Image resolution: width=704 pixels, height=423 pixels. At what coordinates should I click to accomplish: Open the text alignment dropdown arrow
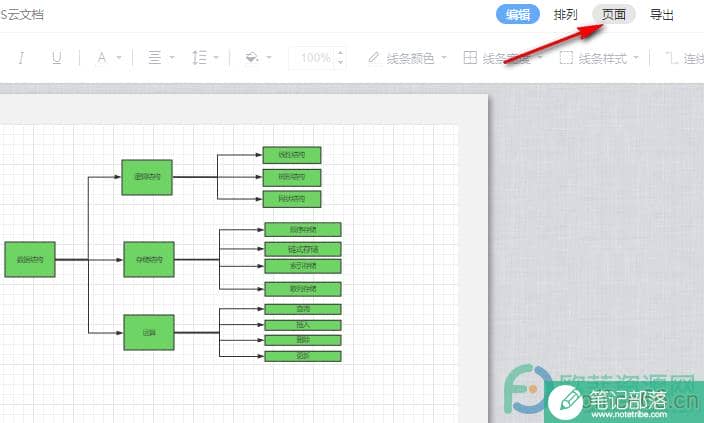pyautogui.click(x=172, y=57)
